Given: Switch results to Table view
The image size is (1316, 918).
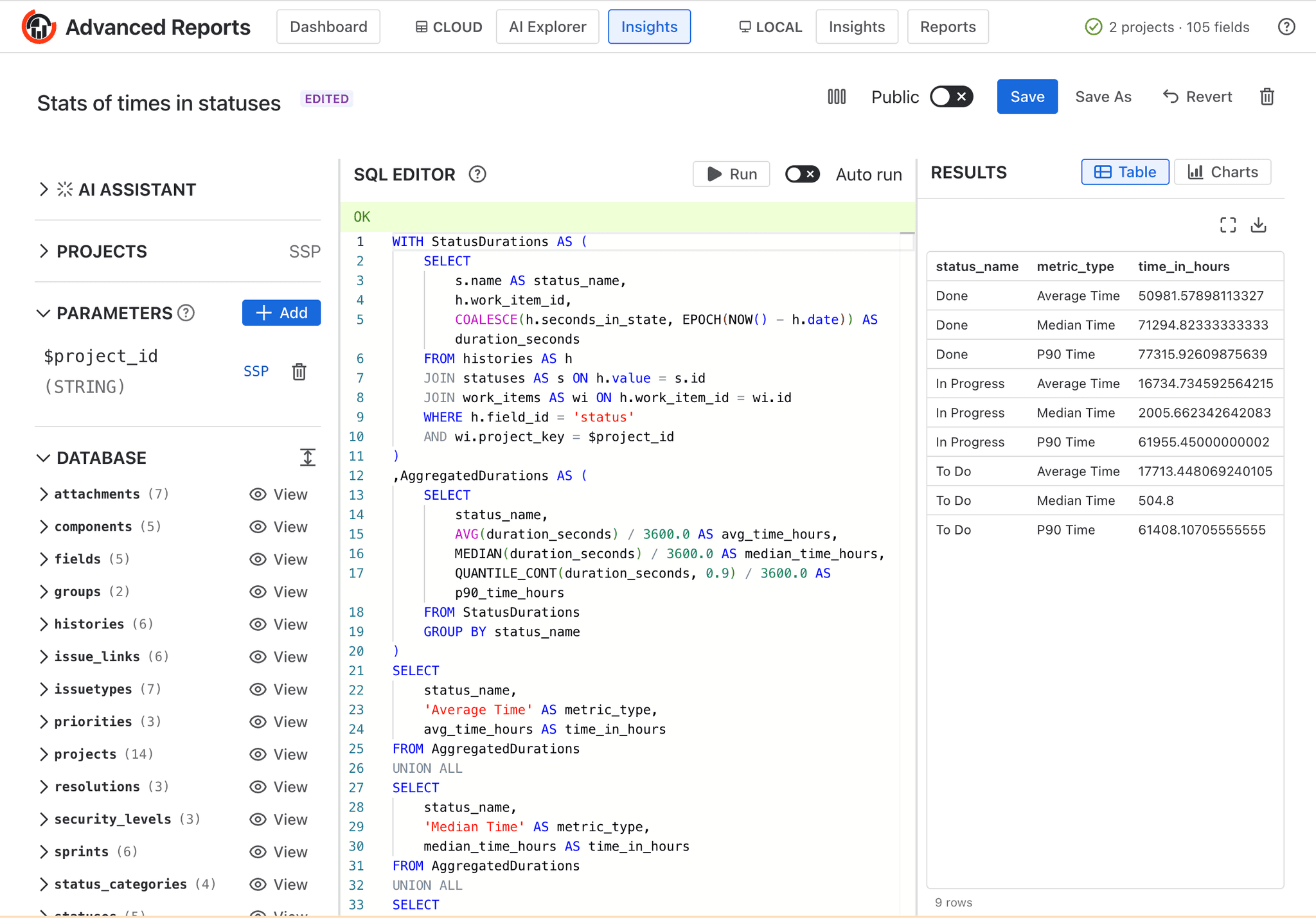Looking at the screenshot, I should (1125, 172).
